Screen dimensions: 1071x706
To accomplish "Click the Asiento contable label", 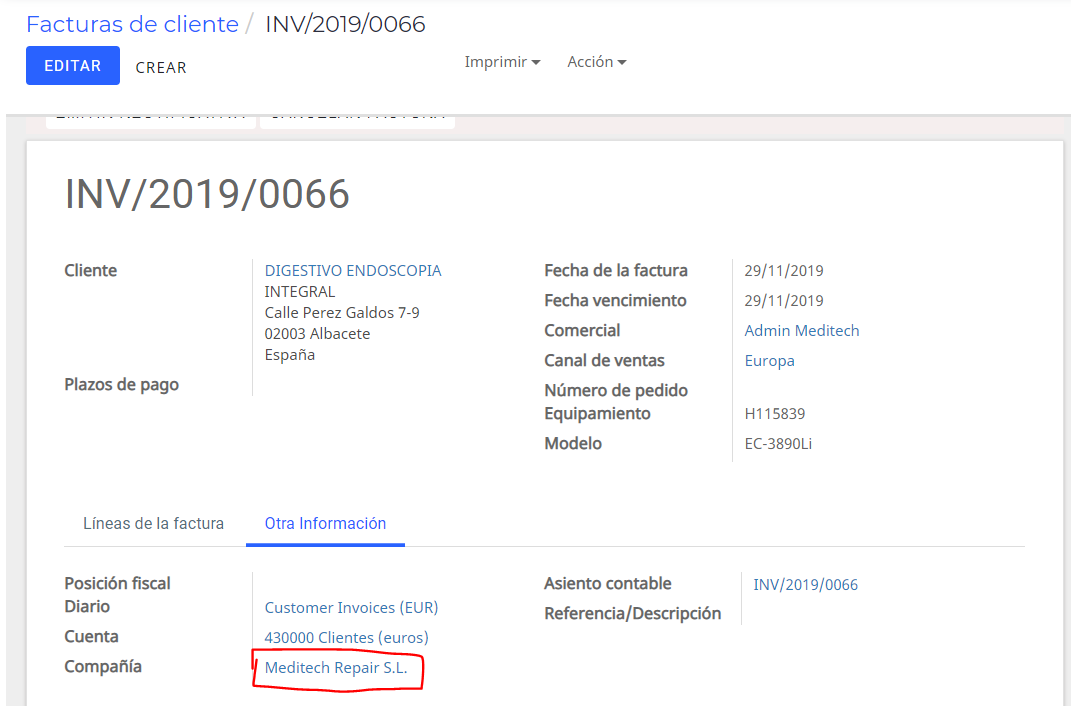I will (607, 583).
